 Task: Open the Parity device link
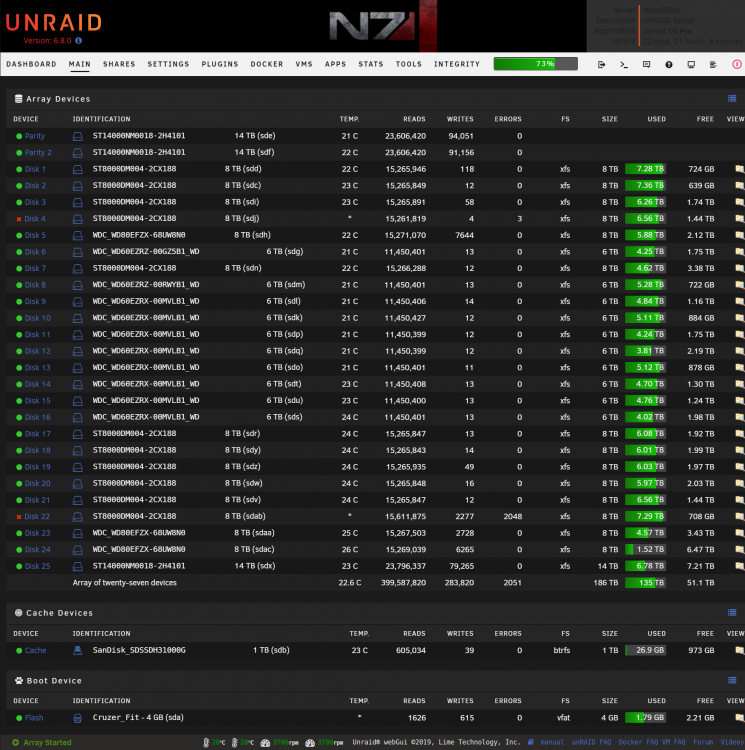(x=35, y=136)
